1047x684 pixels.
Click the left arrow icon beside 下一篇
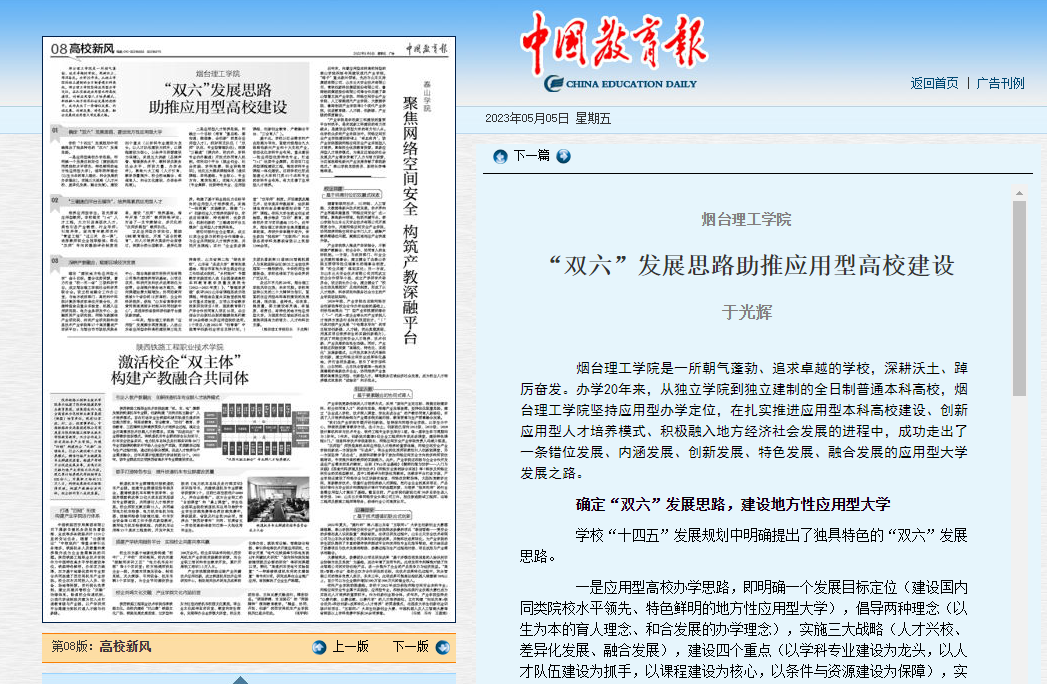click(x=500, y=156)
